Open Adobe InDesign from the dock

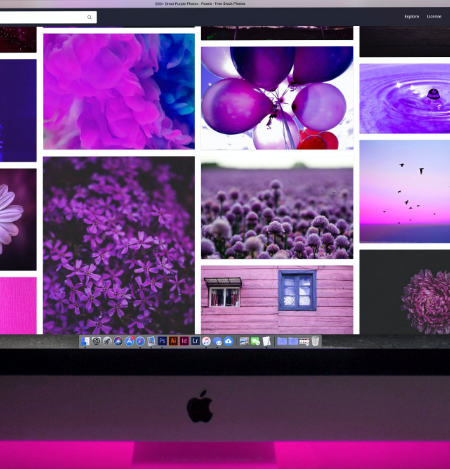click(x=184, y=341)
